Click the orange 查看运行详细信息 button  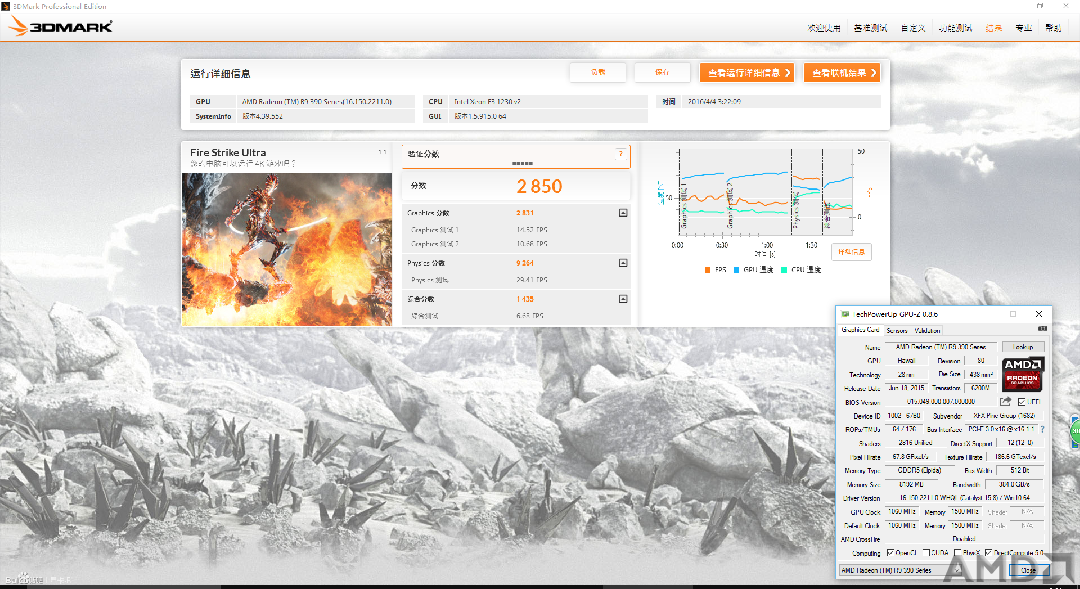[747, 72]
